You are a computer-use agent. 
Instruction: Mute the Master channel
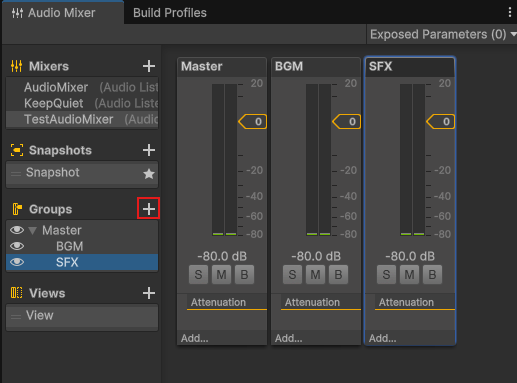tap(221, 275)
